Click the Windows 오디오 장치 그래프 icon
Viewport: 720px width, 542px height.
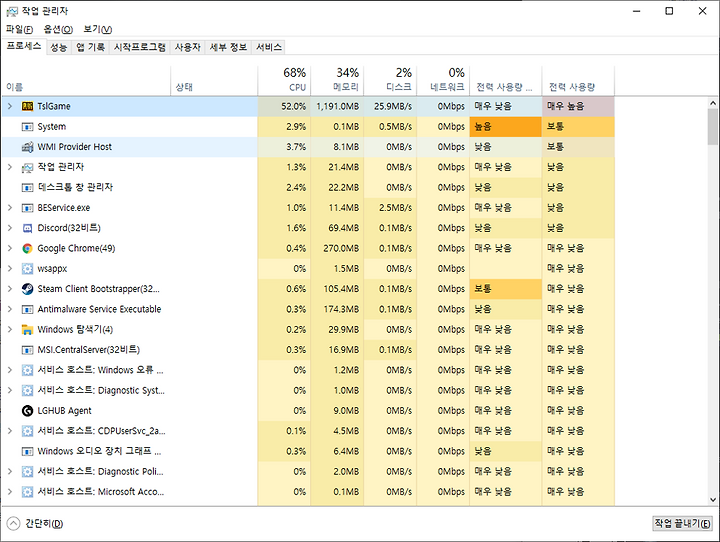(28, 451)
